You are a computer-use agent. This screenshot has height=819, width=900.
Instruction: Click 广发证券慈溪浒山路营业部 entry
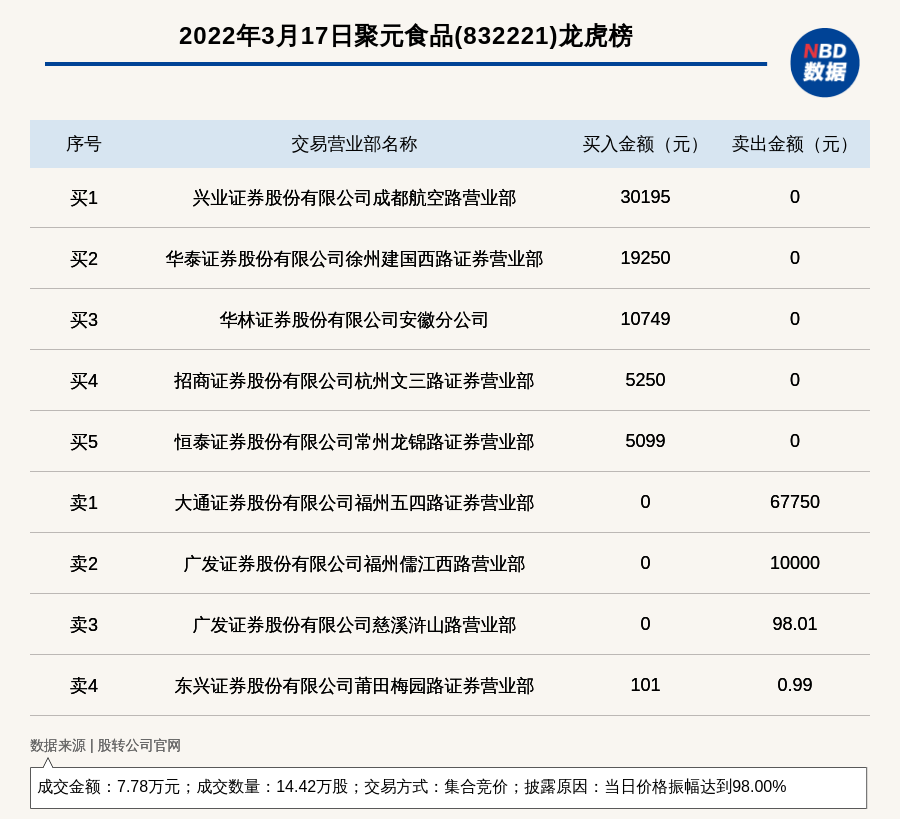tap(354, 625)
